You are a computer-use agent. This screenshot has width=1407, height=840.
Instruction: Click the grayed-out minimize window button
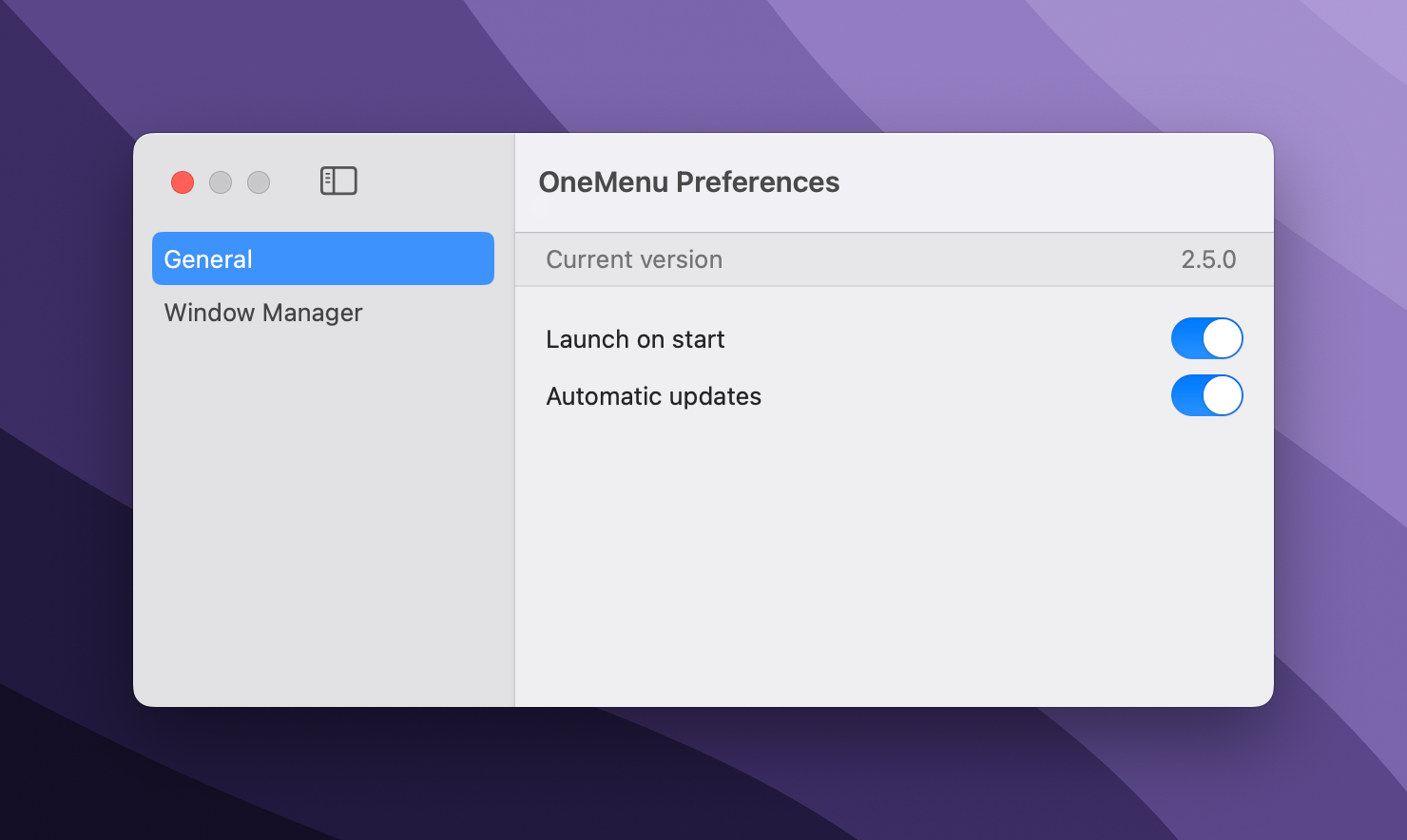[x=221, y=182]
